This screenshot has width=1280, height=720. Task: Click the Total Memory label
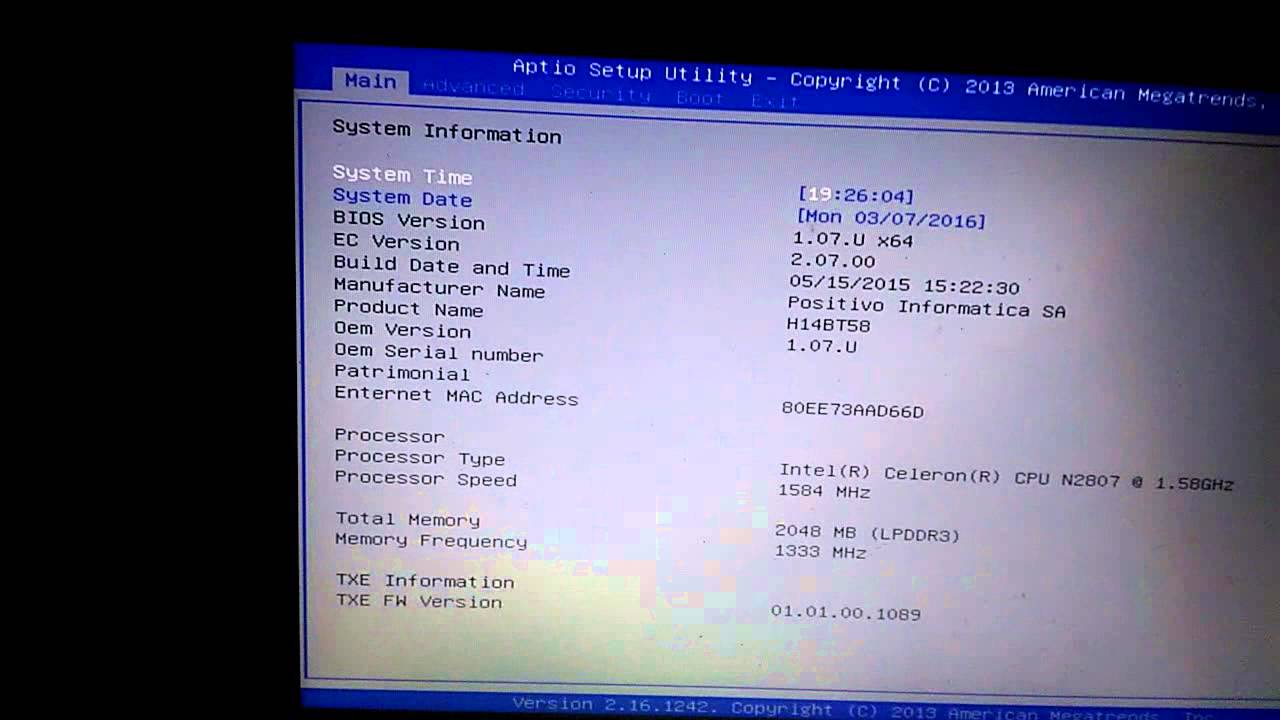[x=407, y=519]
